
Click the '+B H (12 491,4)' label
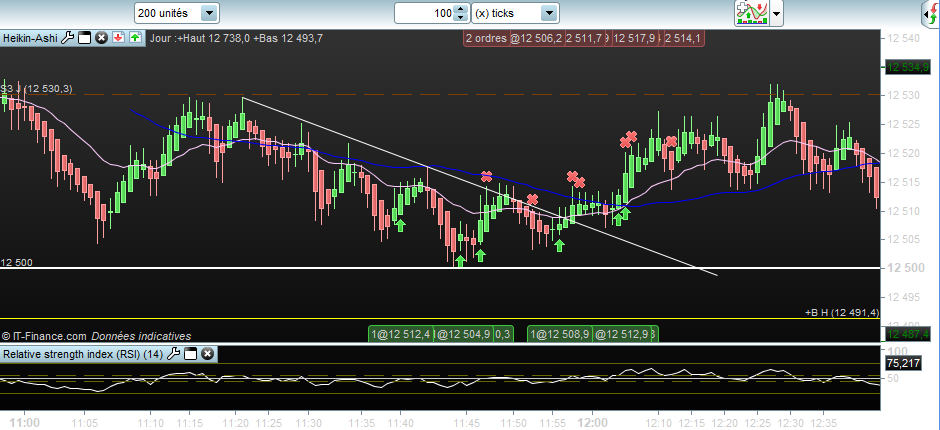point(842,312)
